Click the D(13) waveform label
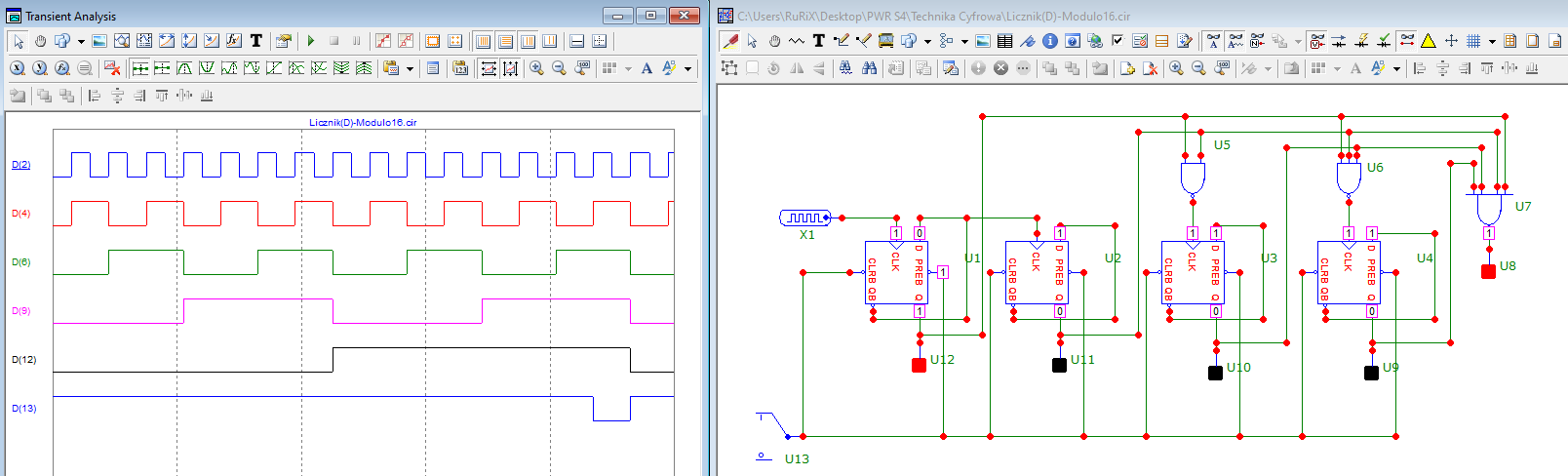Image resolution: width=1568 pixels, height=476 pixels. click(x=23, y=409)
